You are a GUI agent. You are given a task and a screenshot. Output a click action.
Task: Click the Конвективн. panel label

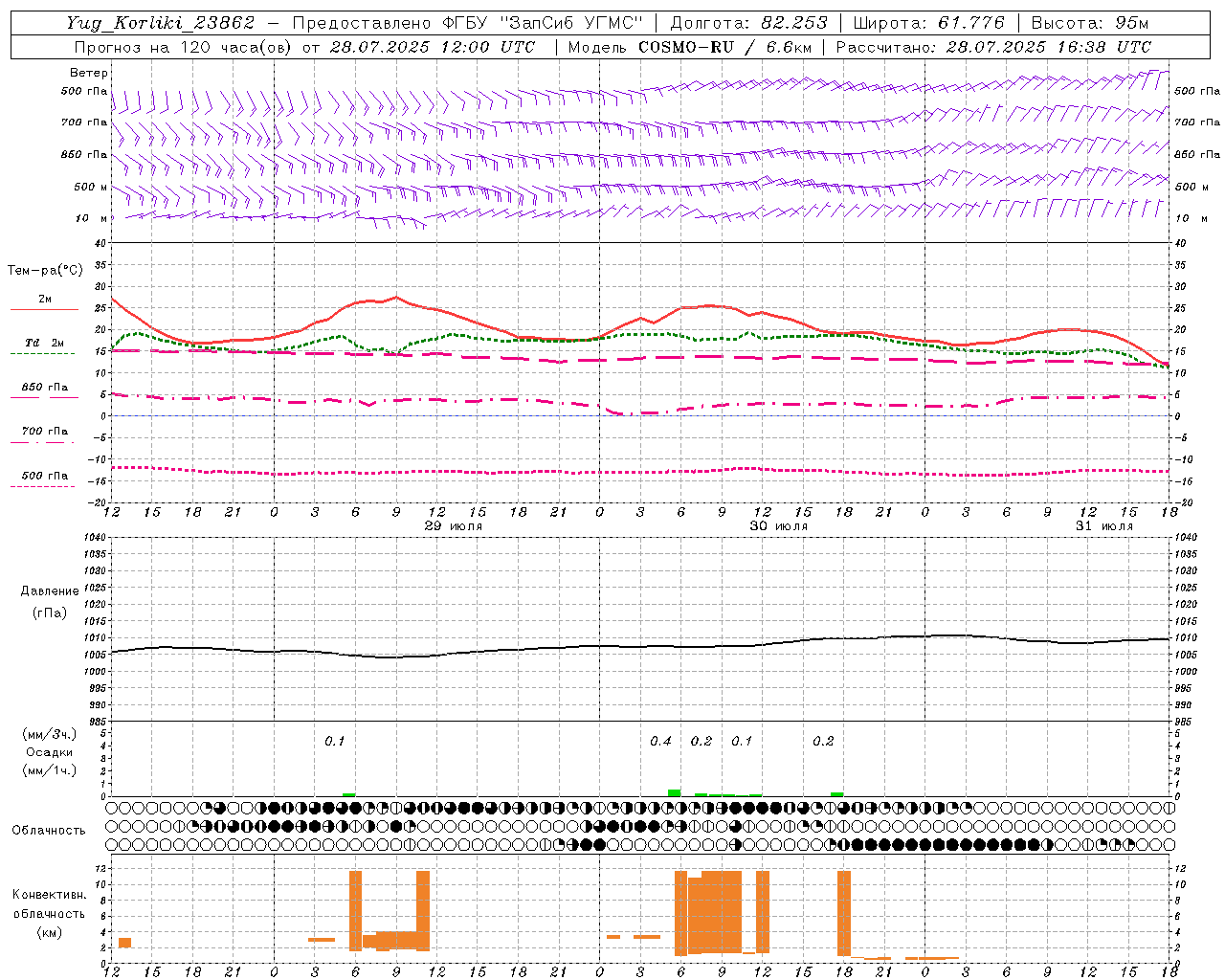click(50, 895)
